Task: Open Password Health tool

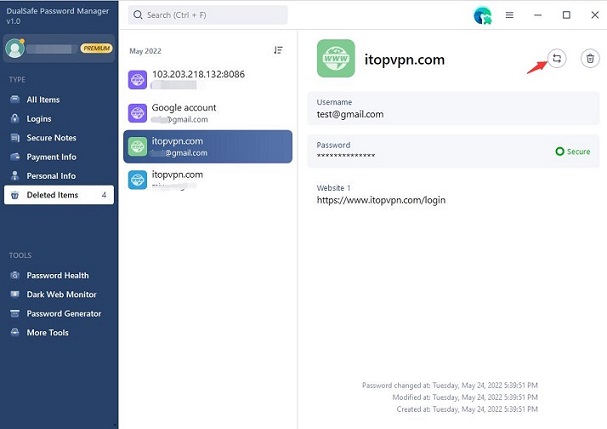Action: click(x=57, y=275)
